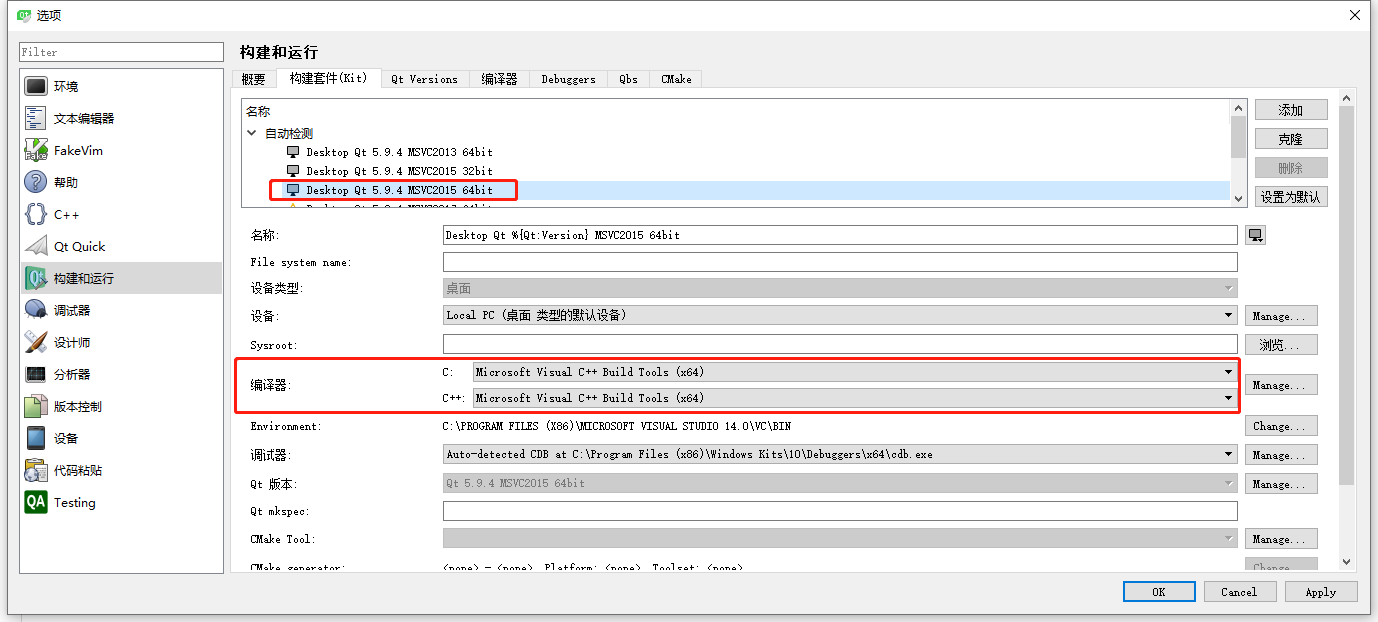Click the Filter search input field
The image size is (1378, 622).
coord(120,51)
